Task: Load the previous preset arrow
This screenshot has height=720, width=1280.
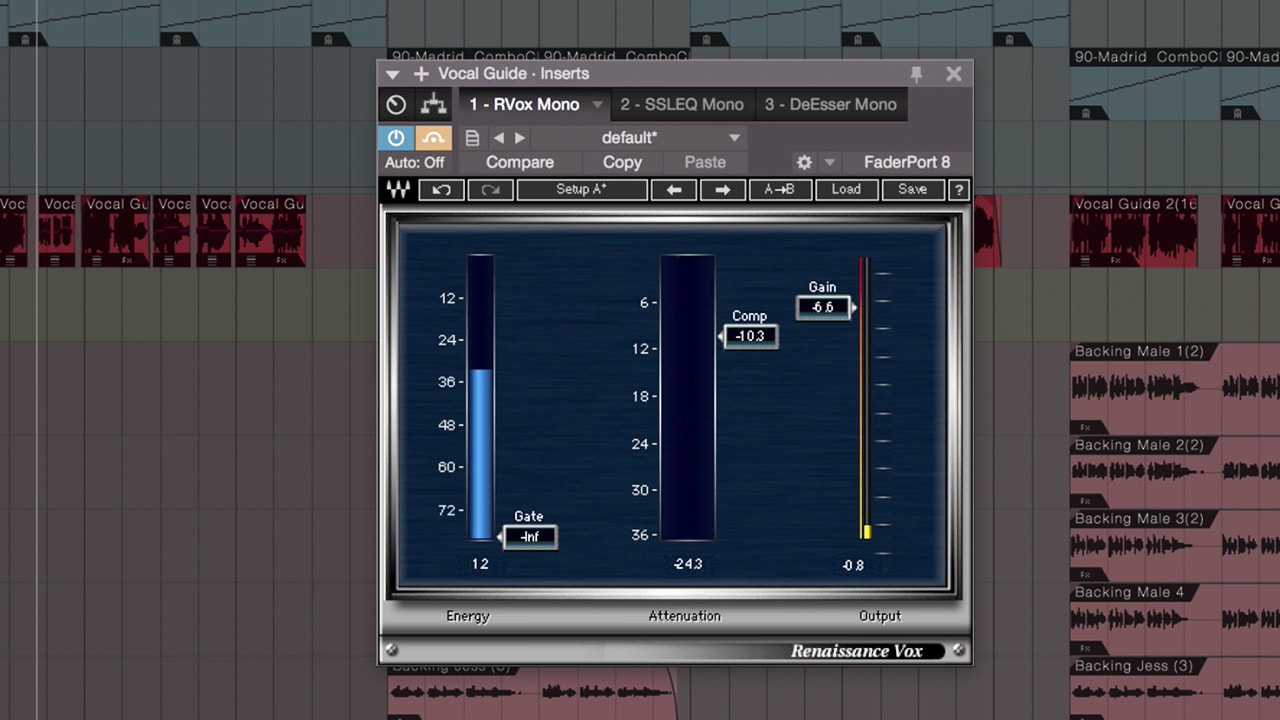Action: point(499,138)
